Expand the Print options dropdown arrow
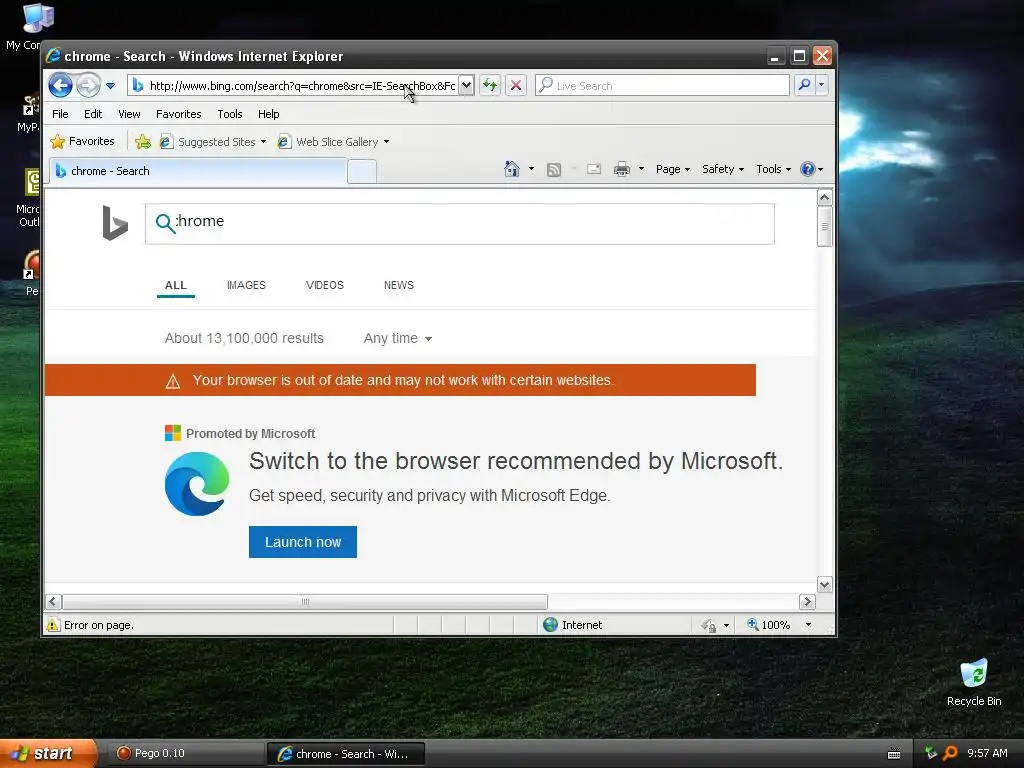The height and width of the screenshot is (768, 1024). [641, 169]
